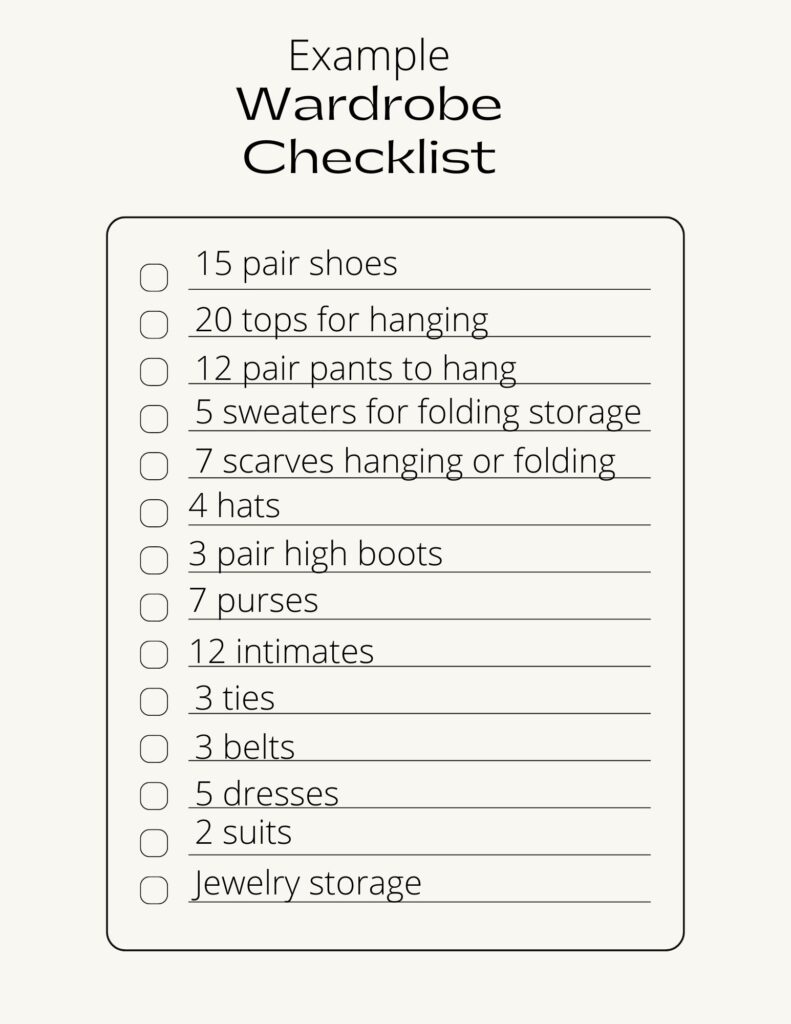Check the 3 ties checkbox
791x1024 pixels.
(154, 702)
